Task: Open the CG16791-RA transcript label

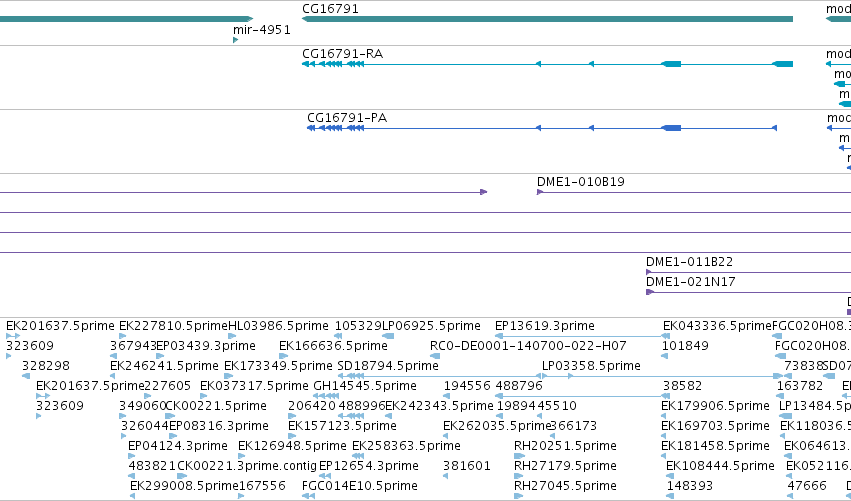Action: 342,54
